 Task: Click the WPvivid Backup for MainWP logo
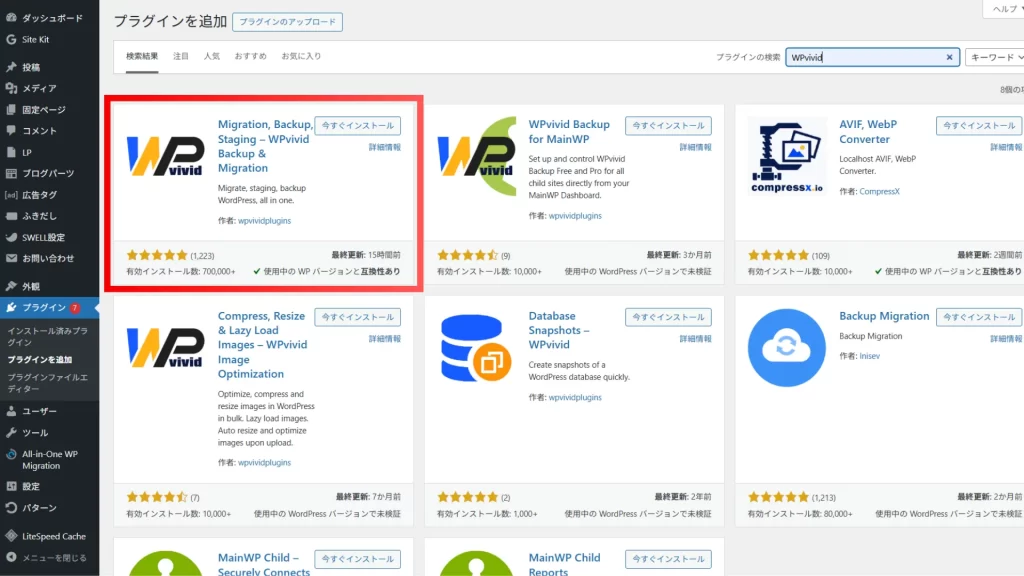click(476, 155)
